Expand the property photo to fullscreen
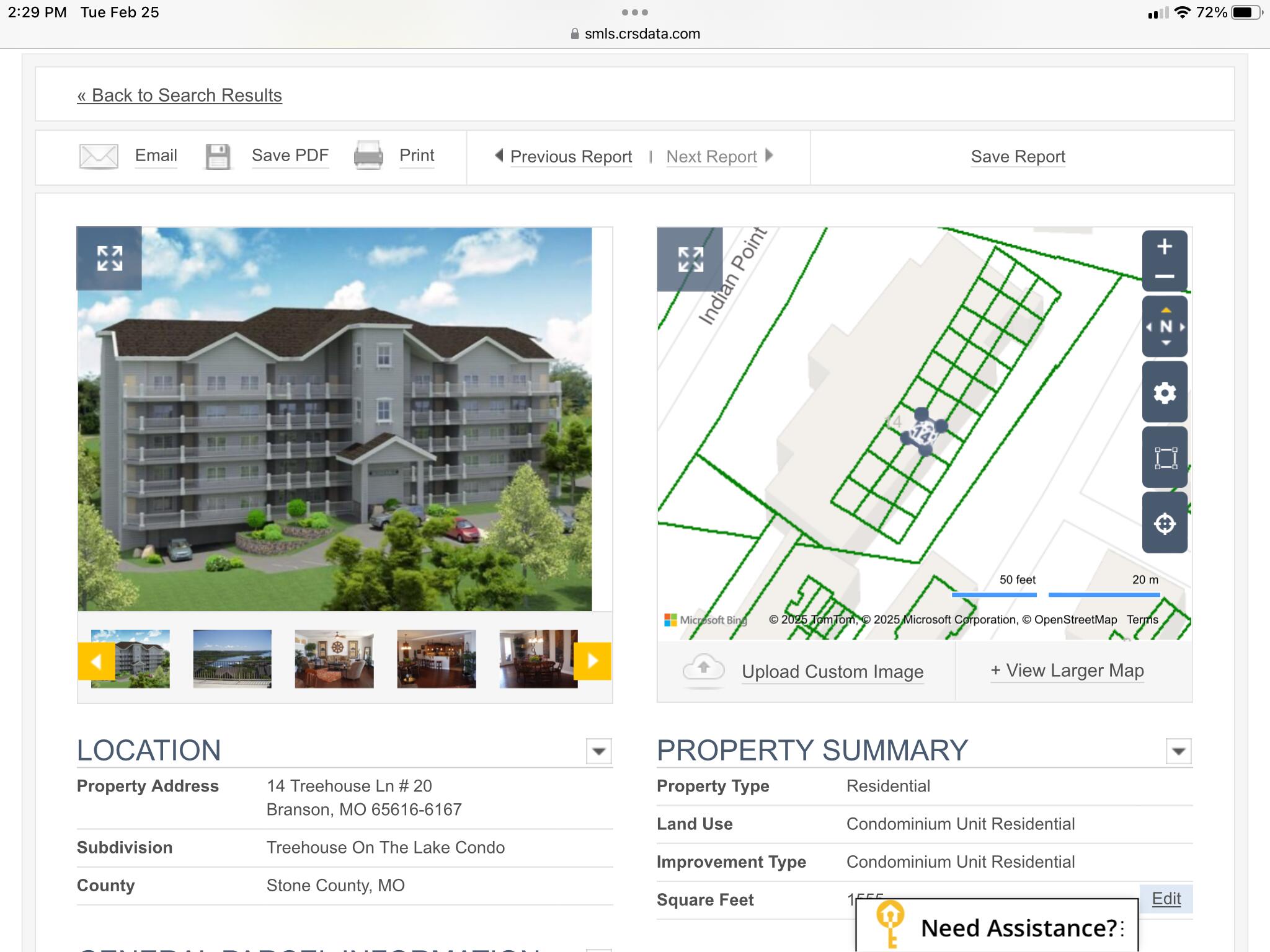The height and width of the screenshot is (952, 1270). point(109,258)
